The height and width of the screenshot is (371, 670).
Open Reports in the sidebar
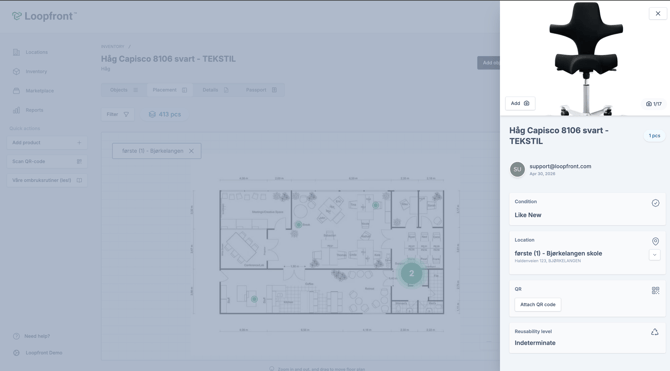click(34, 110)
